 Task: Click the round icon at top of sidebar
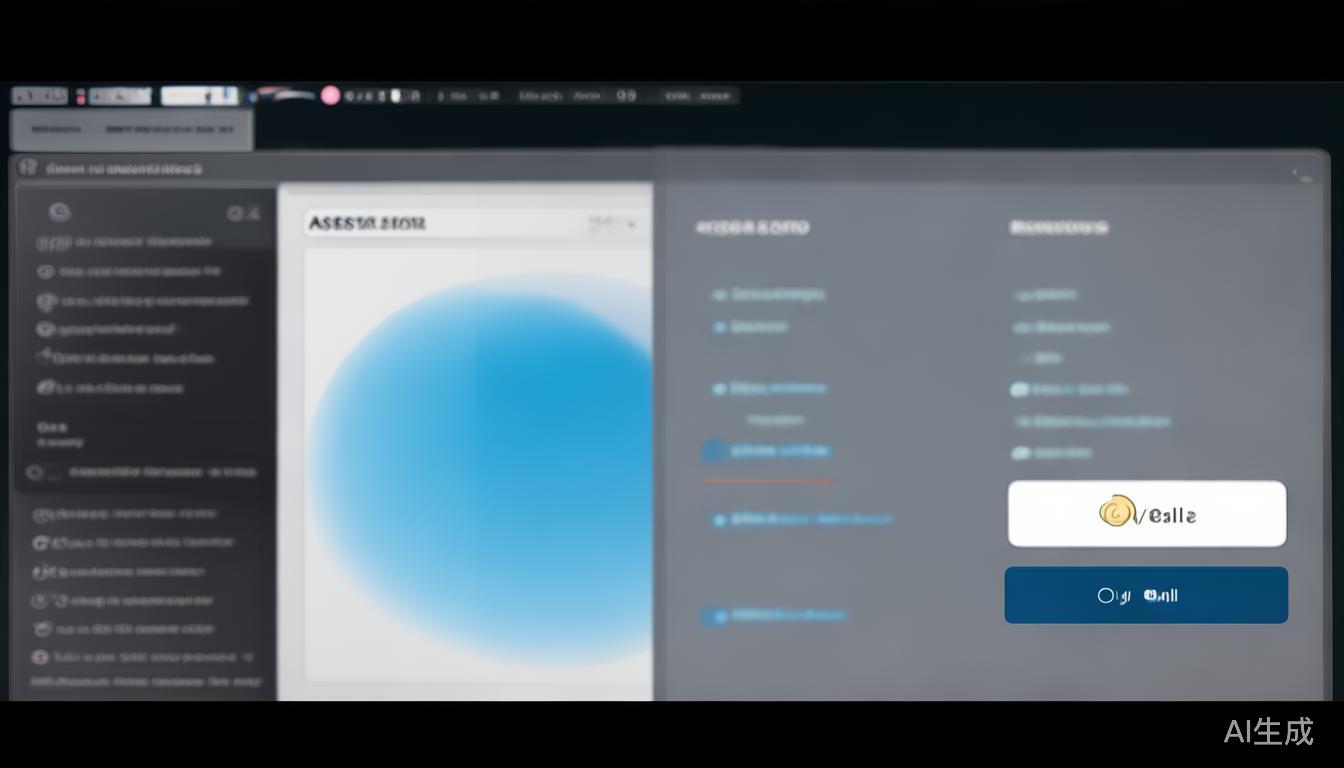(x=60, y=212)
